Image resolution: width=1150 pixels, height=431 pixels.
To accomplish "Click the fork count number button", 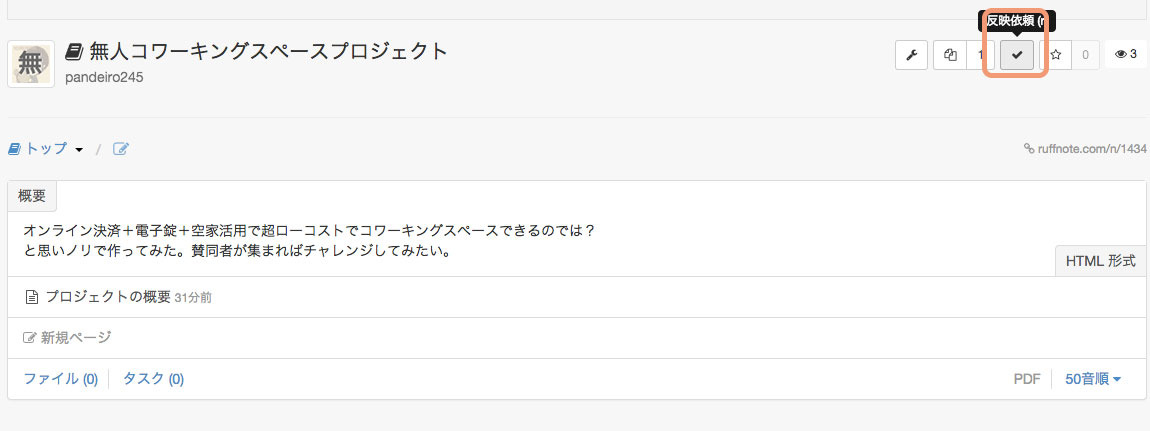I will tap(981, 55).
